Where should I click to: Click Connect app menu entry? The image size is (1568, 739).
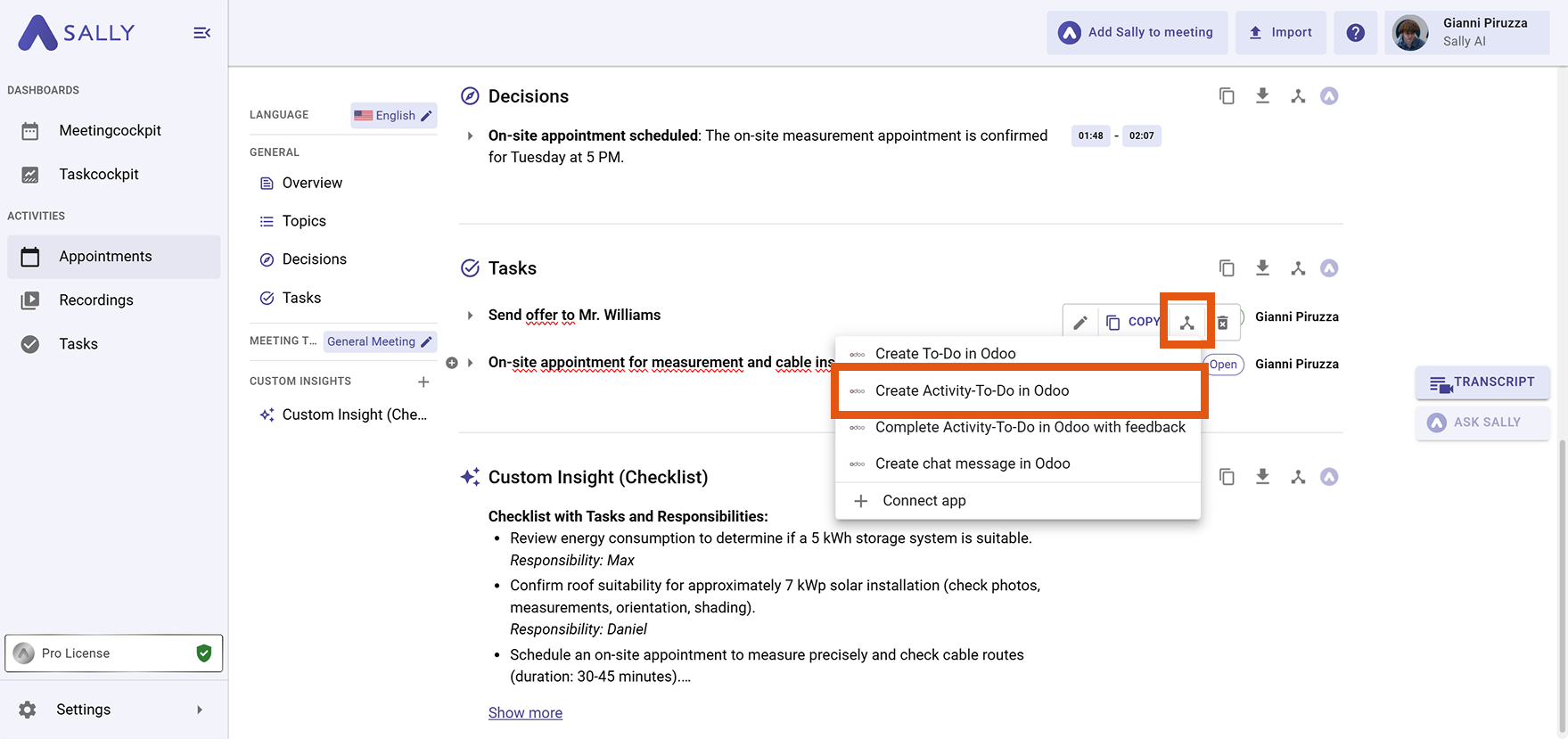[x=1018, y=501]
